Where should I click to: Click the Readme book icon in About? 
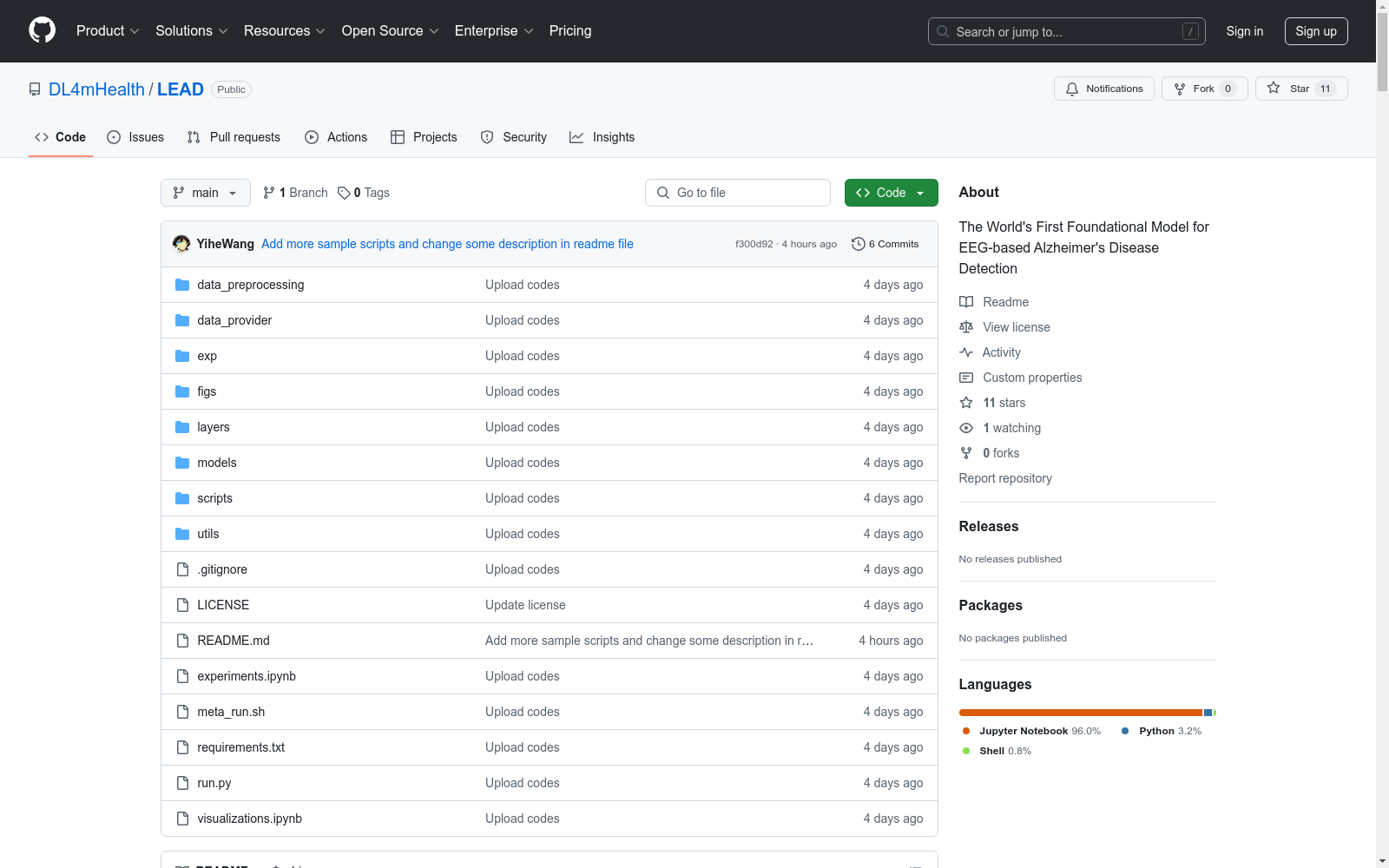click(966, 302)
